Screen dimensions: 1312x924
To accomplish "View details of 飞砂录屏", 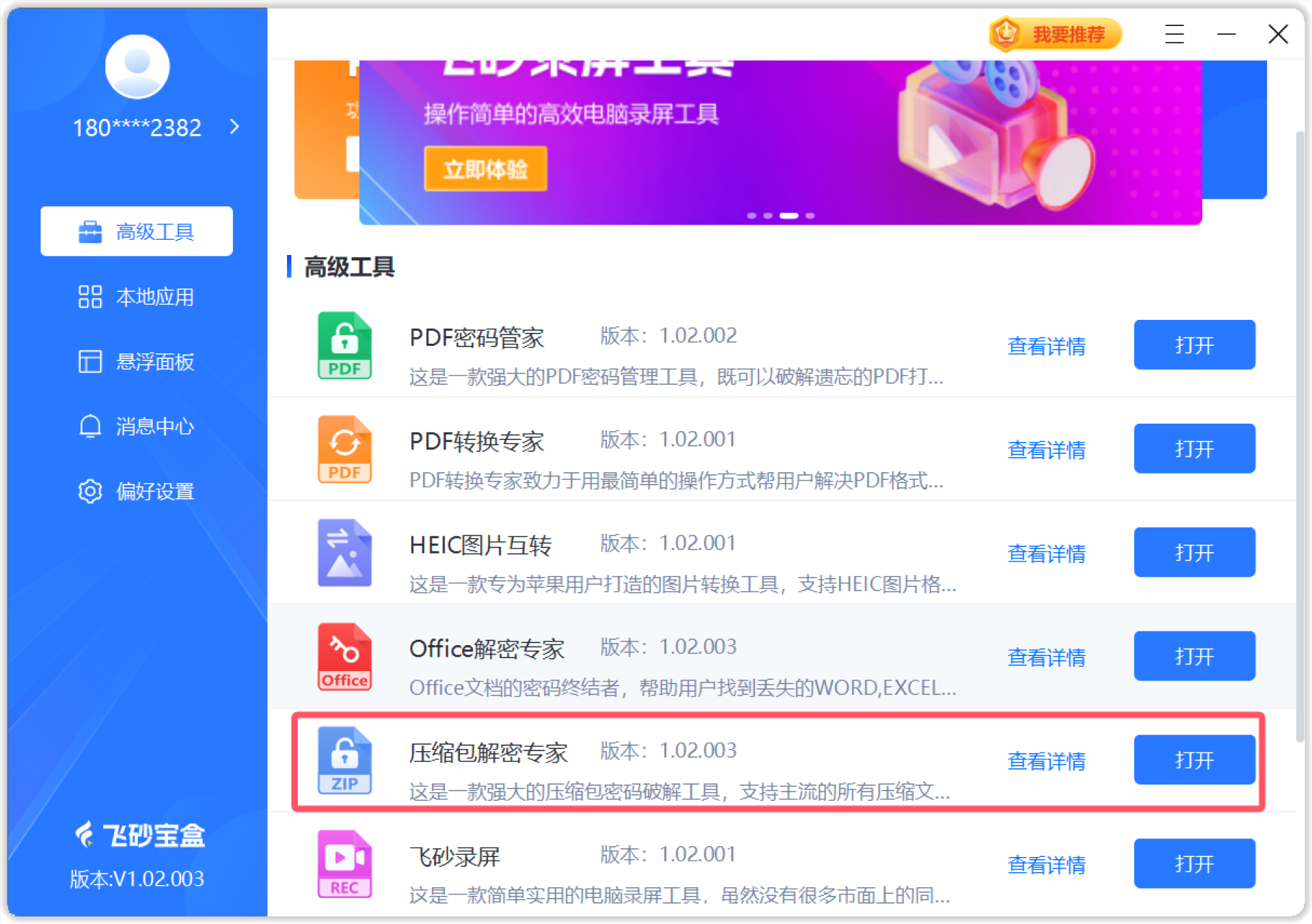I will pyautogui.click(x=1046, y=865).
